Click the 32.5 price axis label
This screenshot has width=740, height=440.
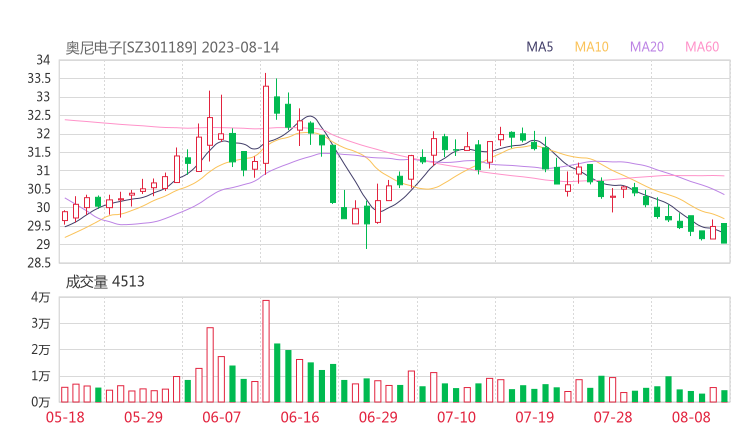(39, 115)
